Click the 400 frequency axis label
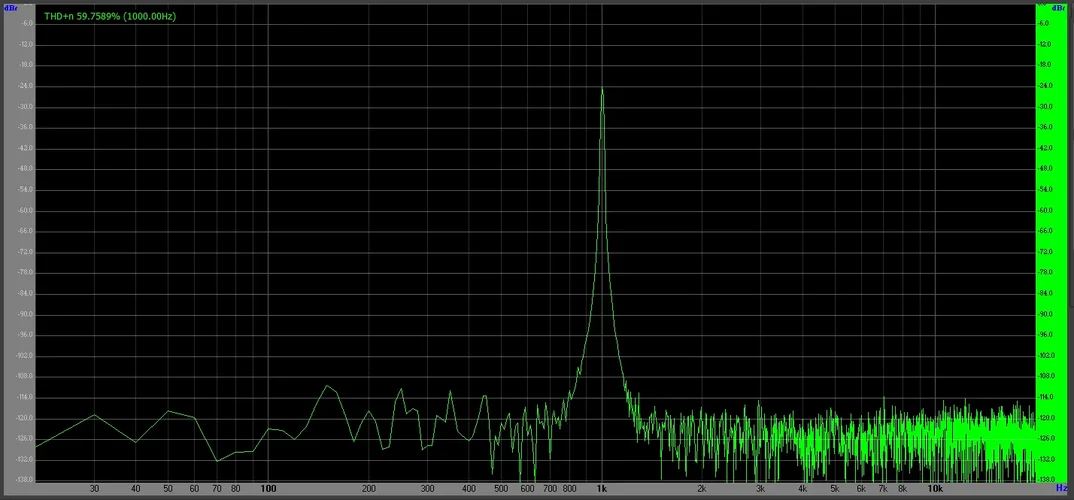Image resolution: width=1074 pixels, height=500 pixels. coord(469,489)
